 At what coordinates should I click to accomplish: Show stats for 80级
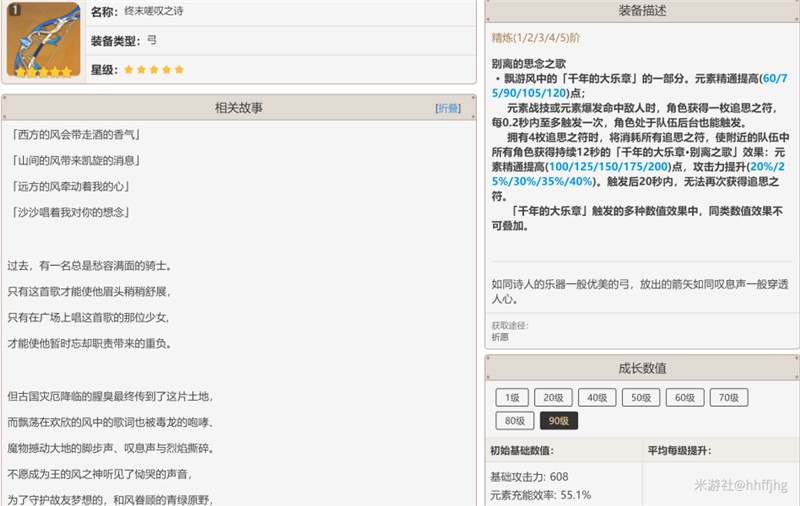[514, 421]
